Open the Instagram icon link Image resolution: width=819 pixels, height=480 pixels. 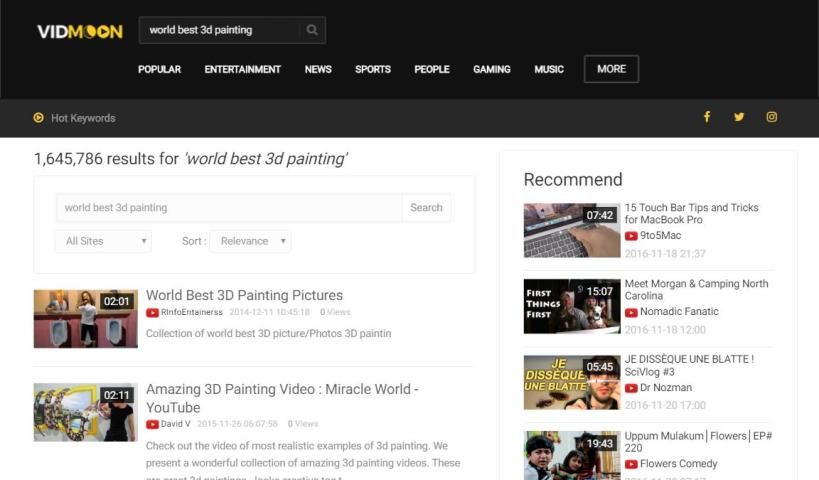coord(772,117)
